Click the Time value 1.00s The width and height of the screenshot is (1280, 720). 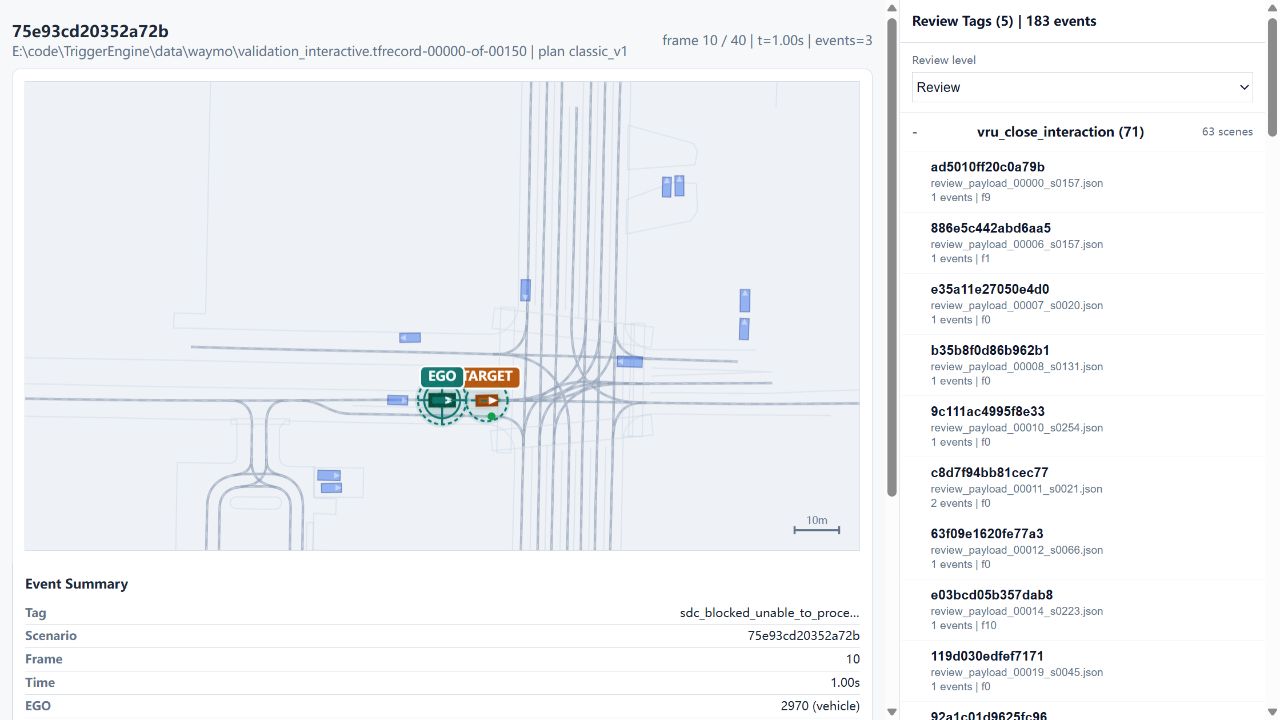(x=845, y=682)
